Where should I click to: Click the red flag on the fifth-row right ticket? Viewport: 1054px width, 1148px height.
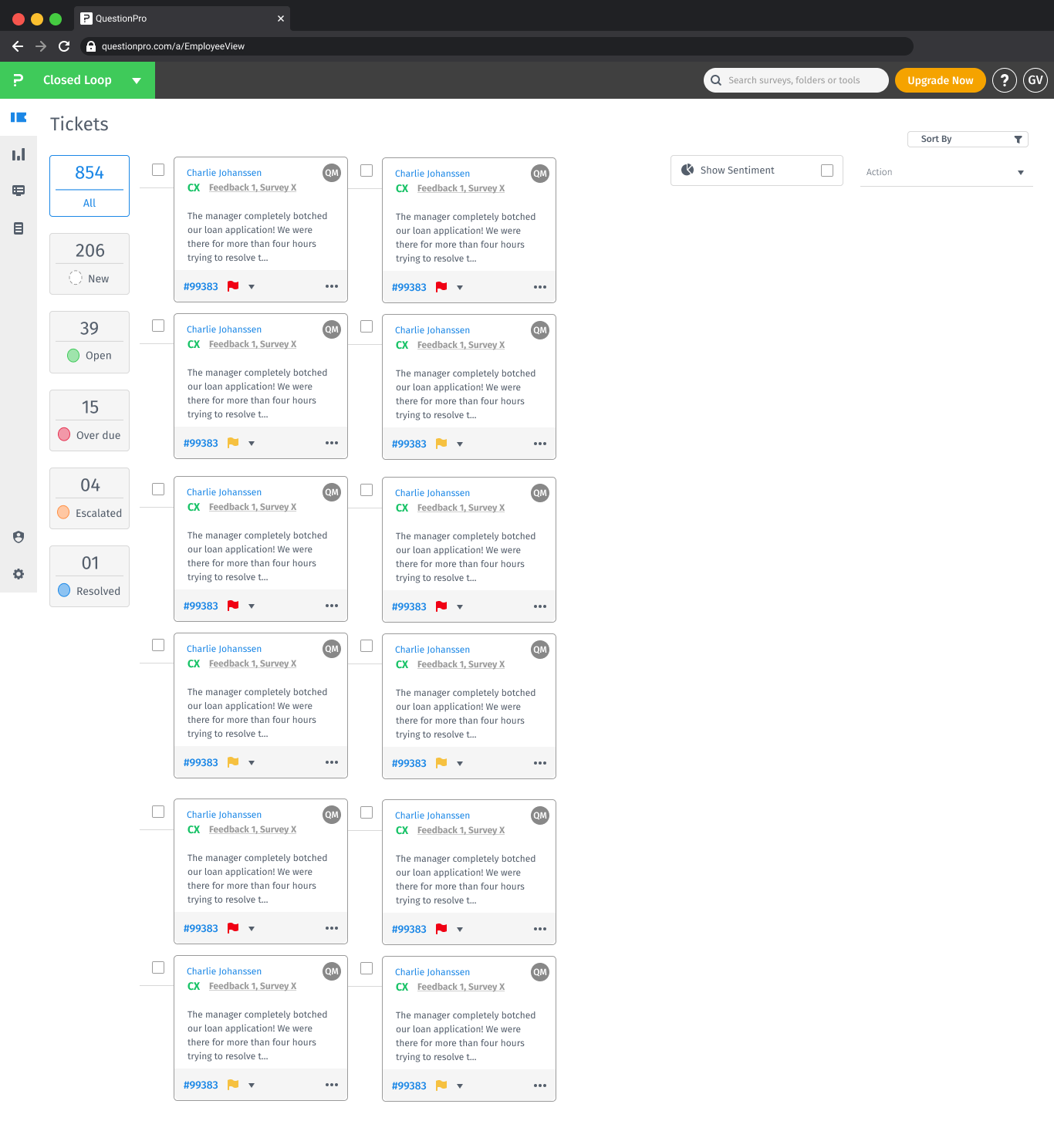(x=441, y=929)
